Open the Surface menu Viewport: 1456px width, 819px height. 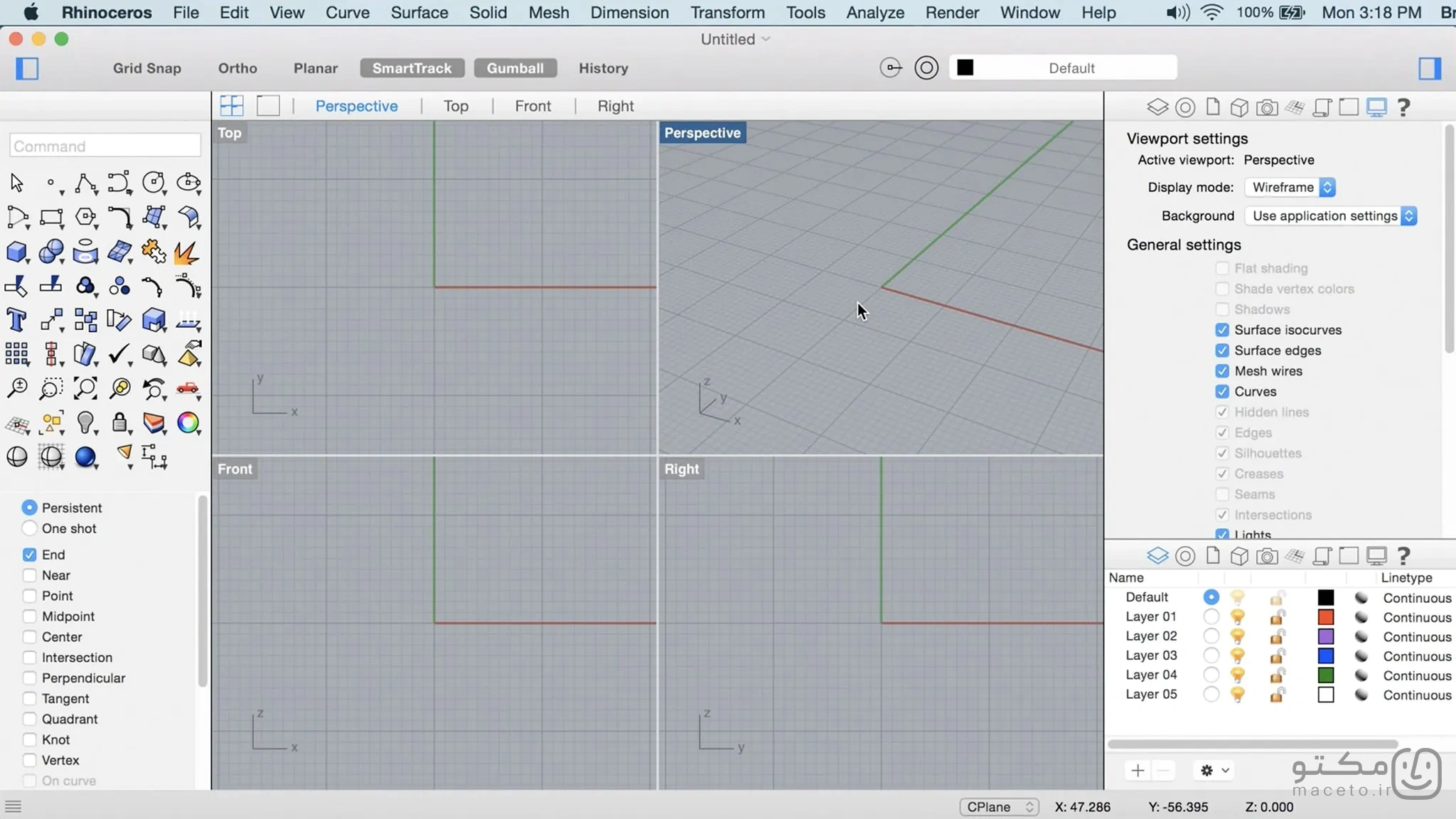point(419,13)
